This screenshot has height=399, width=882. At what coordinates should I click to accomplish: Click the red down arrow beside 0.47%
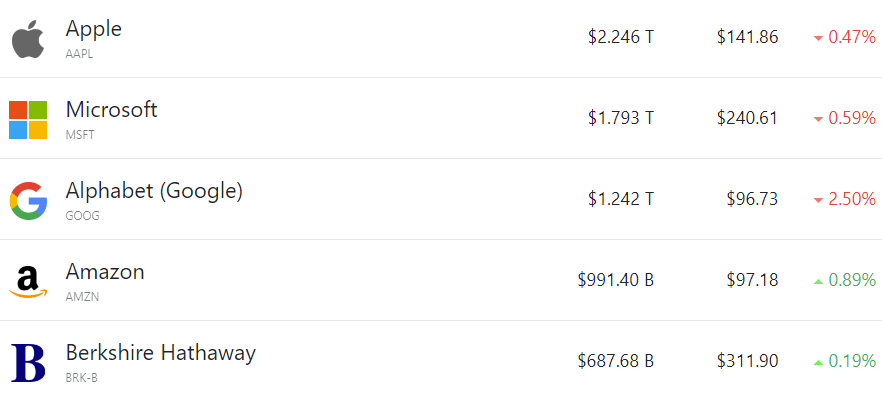tap(818, 38)
